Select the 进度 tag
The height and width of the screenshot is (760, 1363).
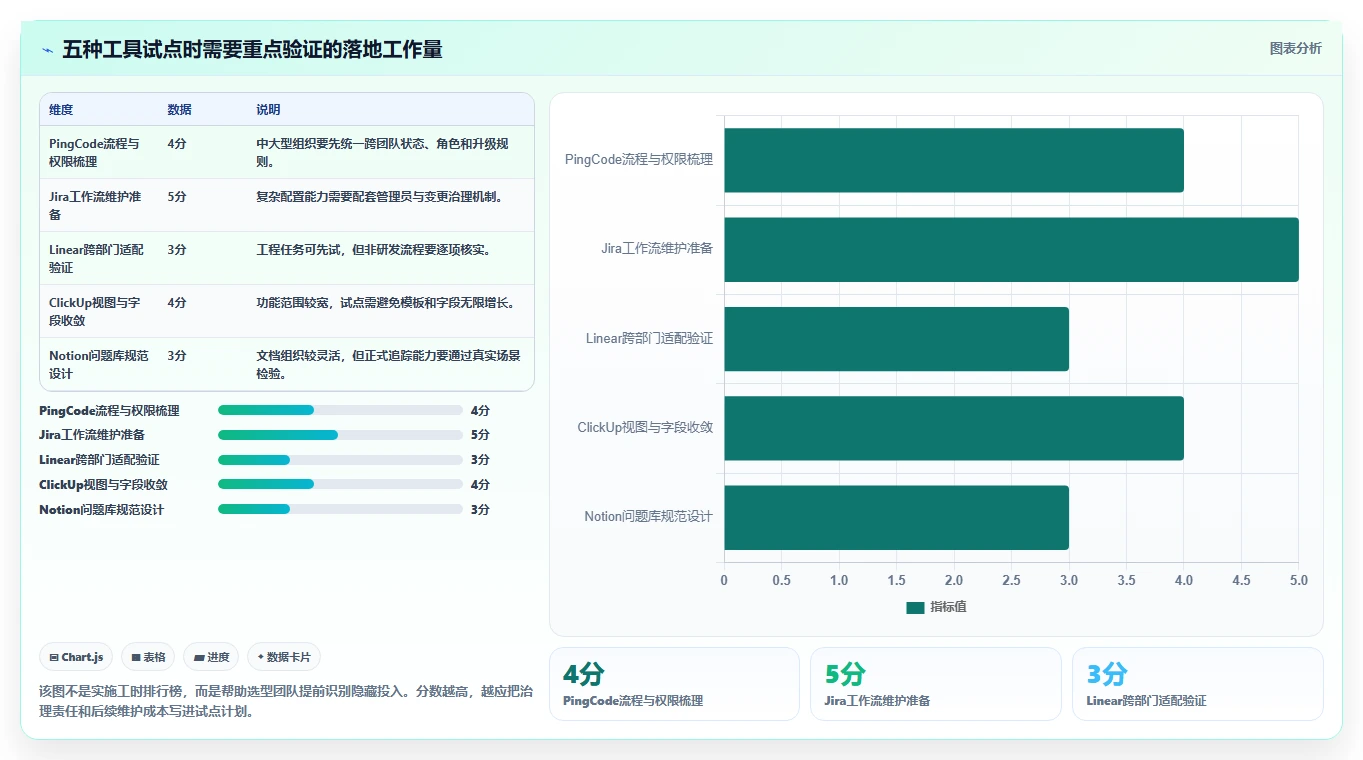pyautogui.click(x=211, y=657)
